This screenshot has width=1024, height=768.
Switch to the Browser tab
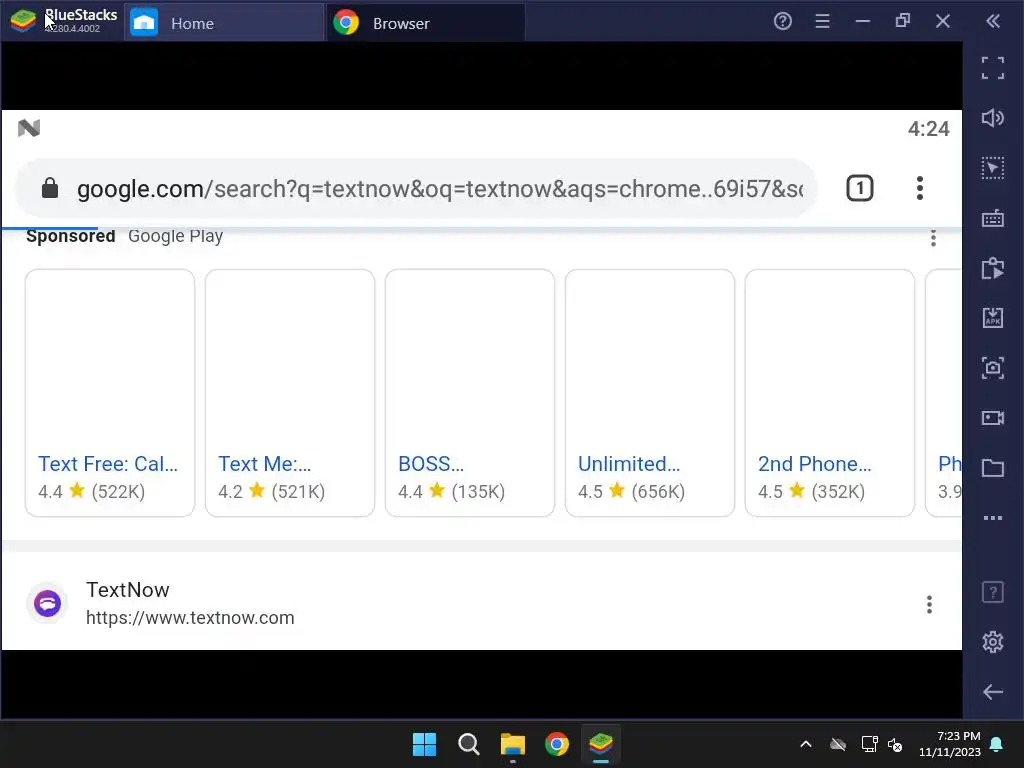[x=426, y=23]
